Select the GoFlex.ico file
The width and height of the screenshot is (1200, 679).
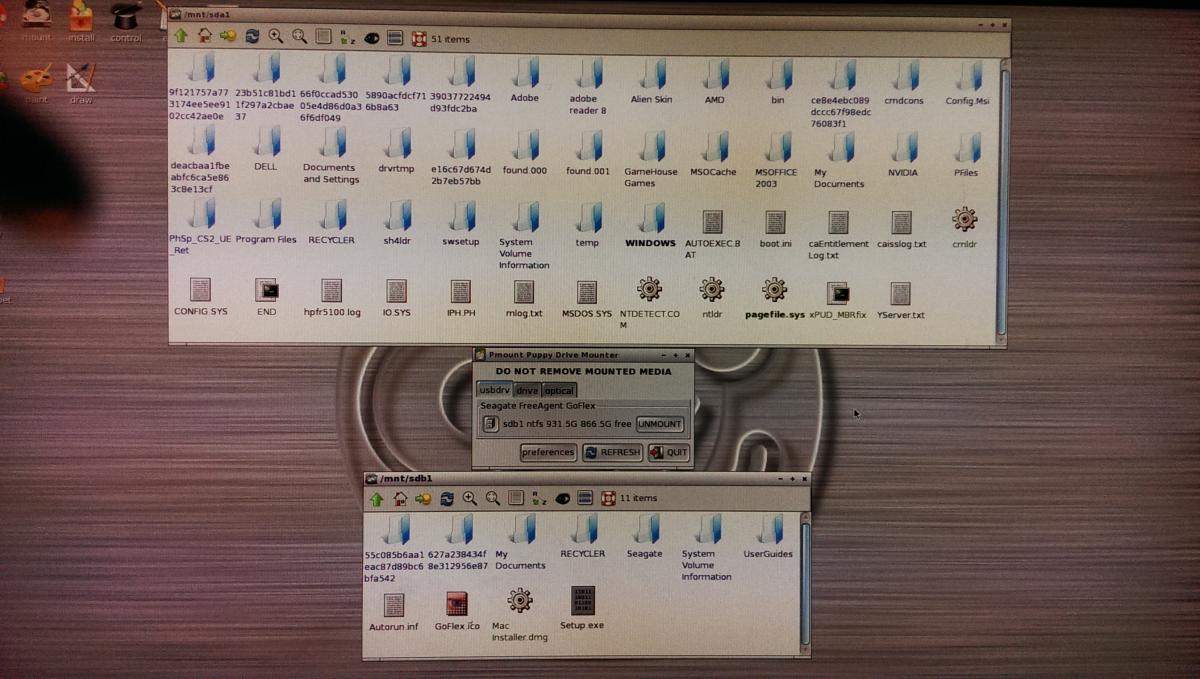[457, 611]
